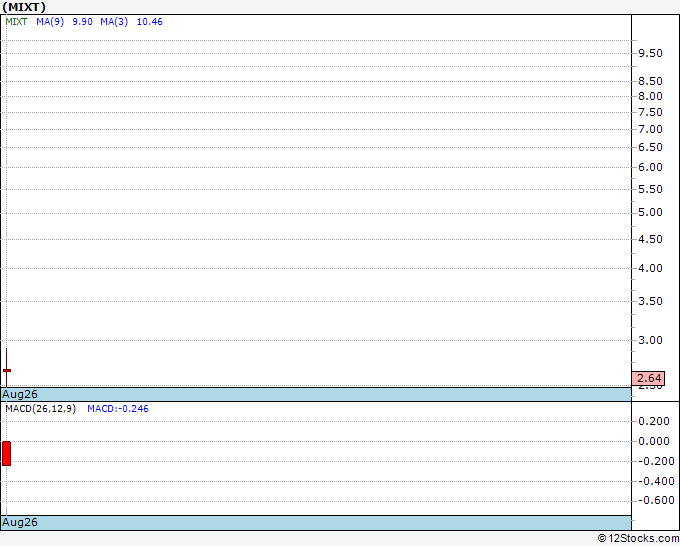680x546 pixels.
Task: Click the -0.200 MACD axis label
Action: coord(656,461)
